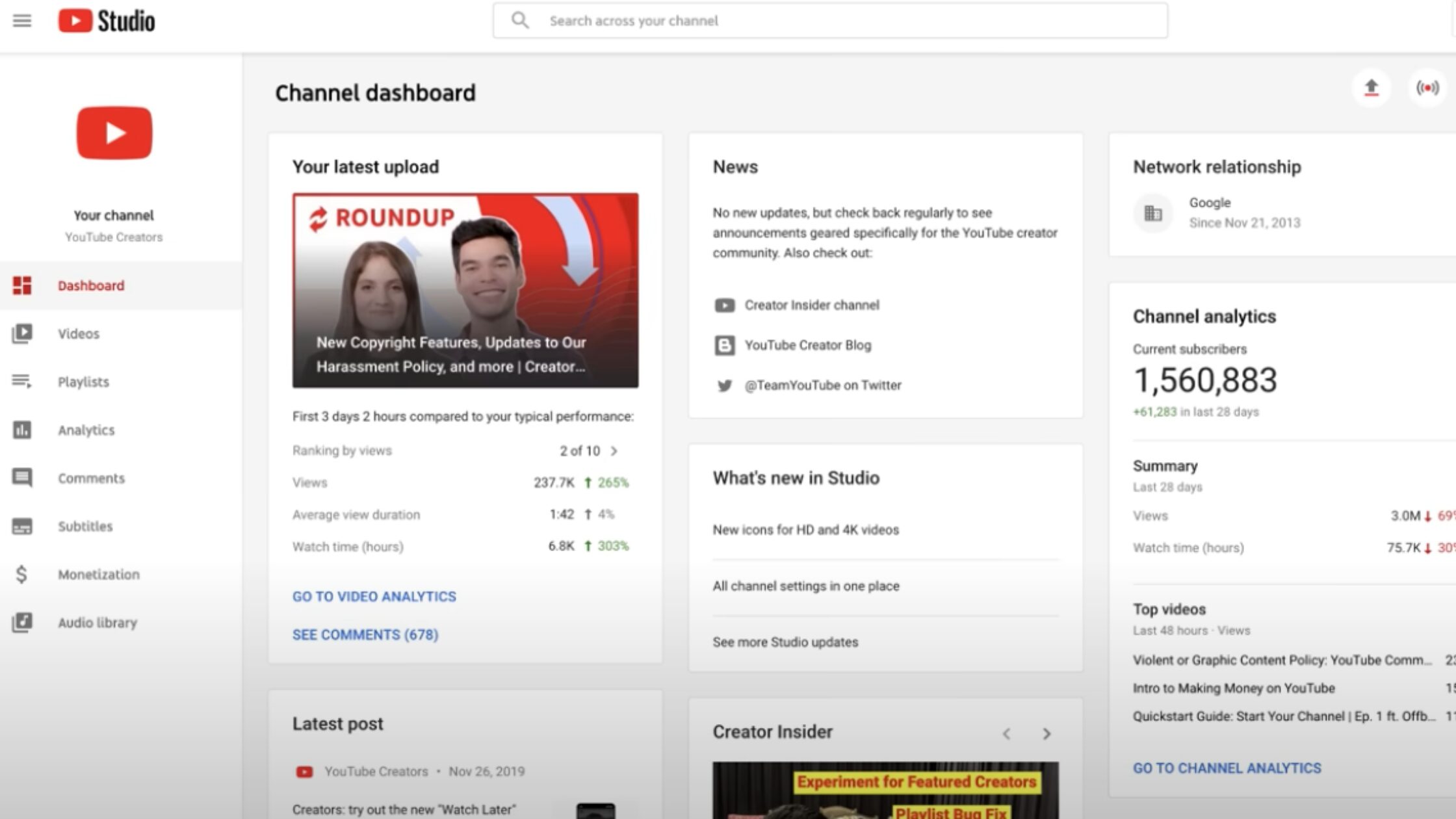This screenshot has height=819, width=1456.
Task: Click 'Google' network relationship entry
Action: tap(1210, 203)
